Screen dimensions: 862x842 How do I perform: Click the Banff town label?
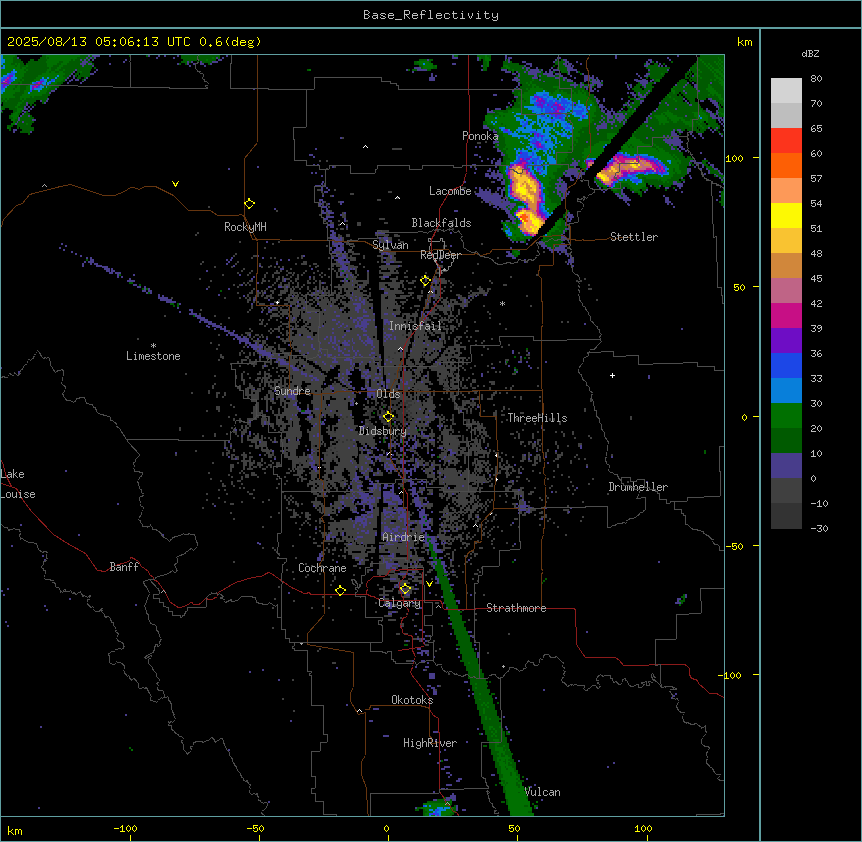pyautogui.click(x=124, y=567)
